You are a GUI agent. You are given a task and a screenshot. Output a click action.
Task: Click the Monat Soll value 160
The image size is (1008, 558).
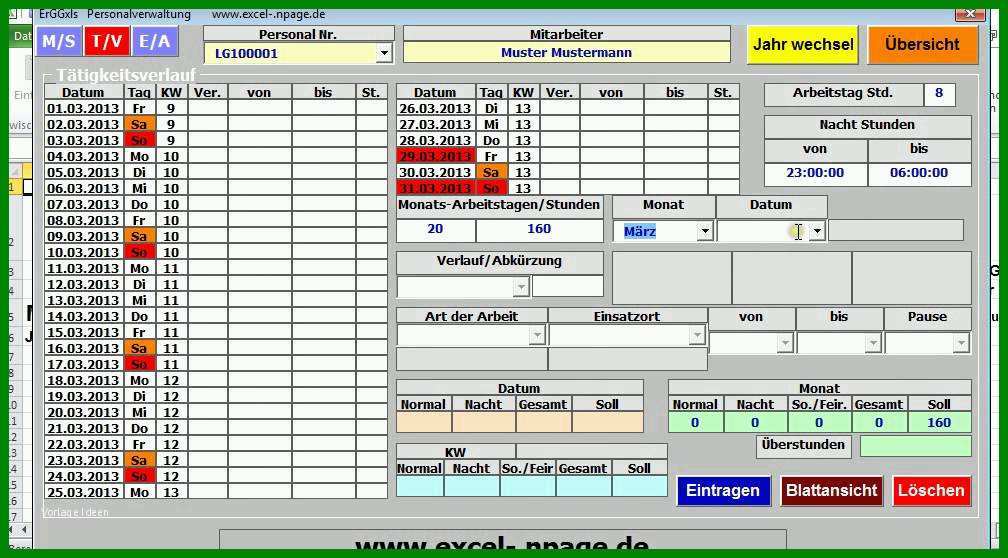939,422
